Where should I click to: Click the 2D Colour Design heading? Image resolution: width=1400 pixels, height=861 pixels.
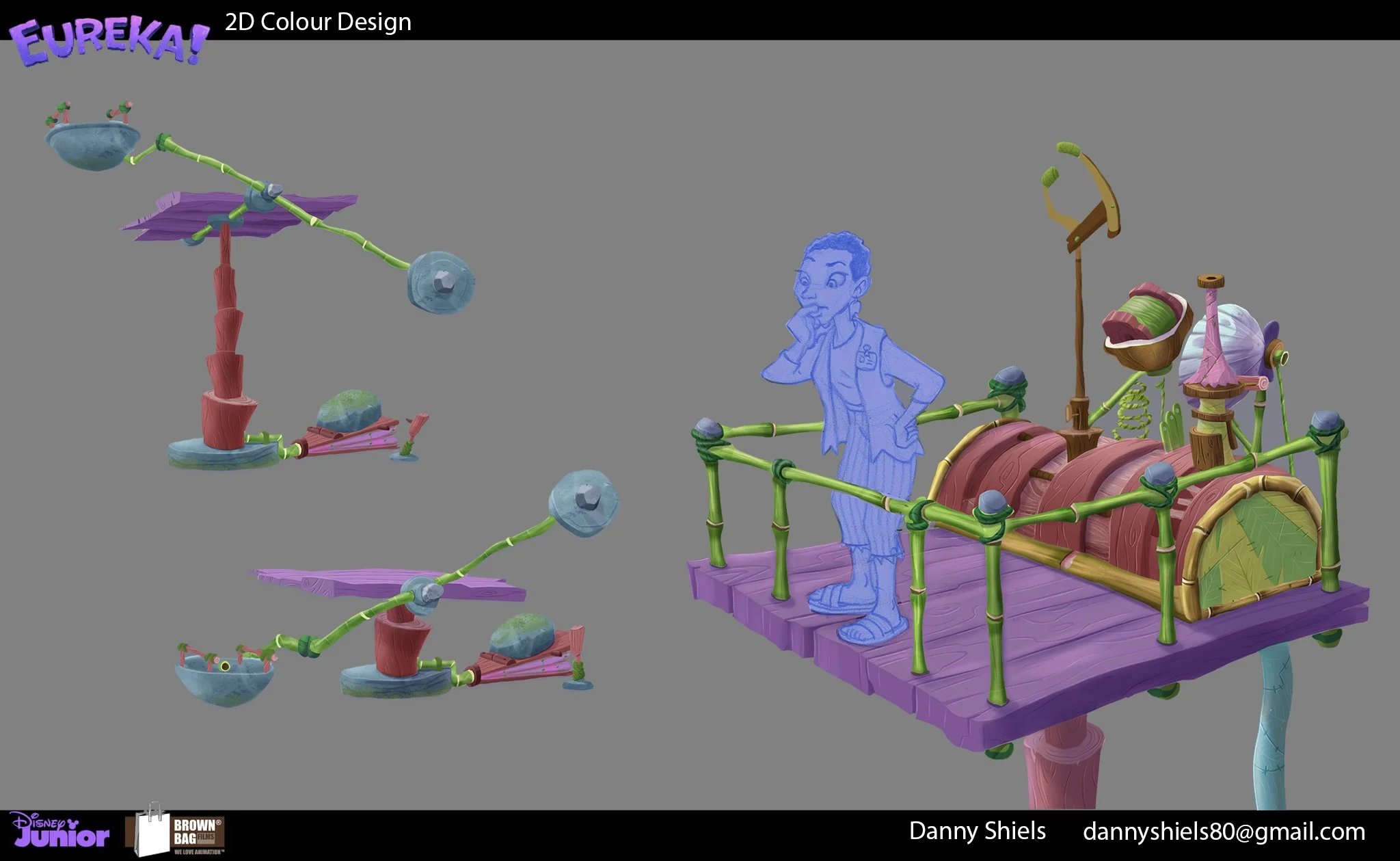pyautogui.click(x=318, y=22)
